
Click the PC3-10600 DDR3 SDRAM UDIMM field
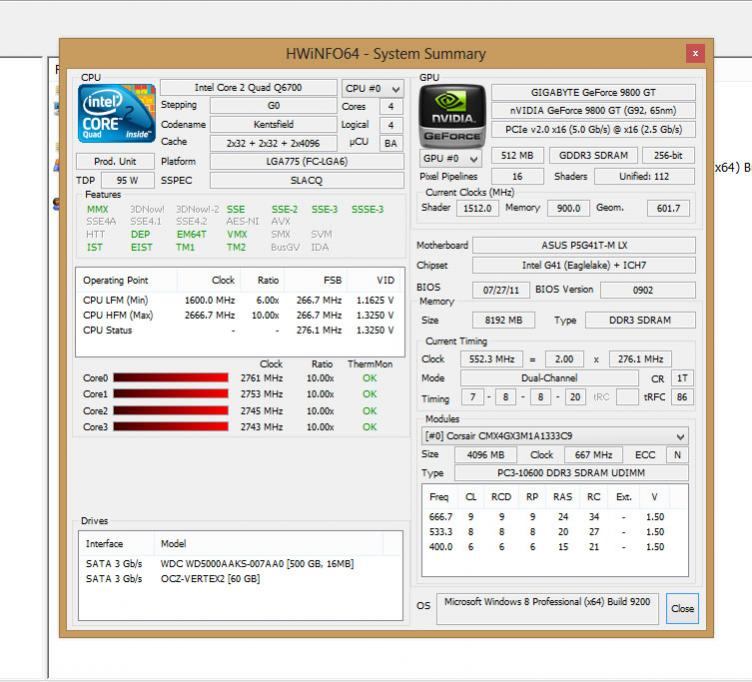(571, 473)
